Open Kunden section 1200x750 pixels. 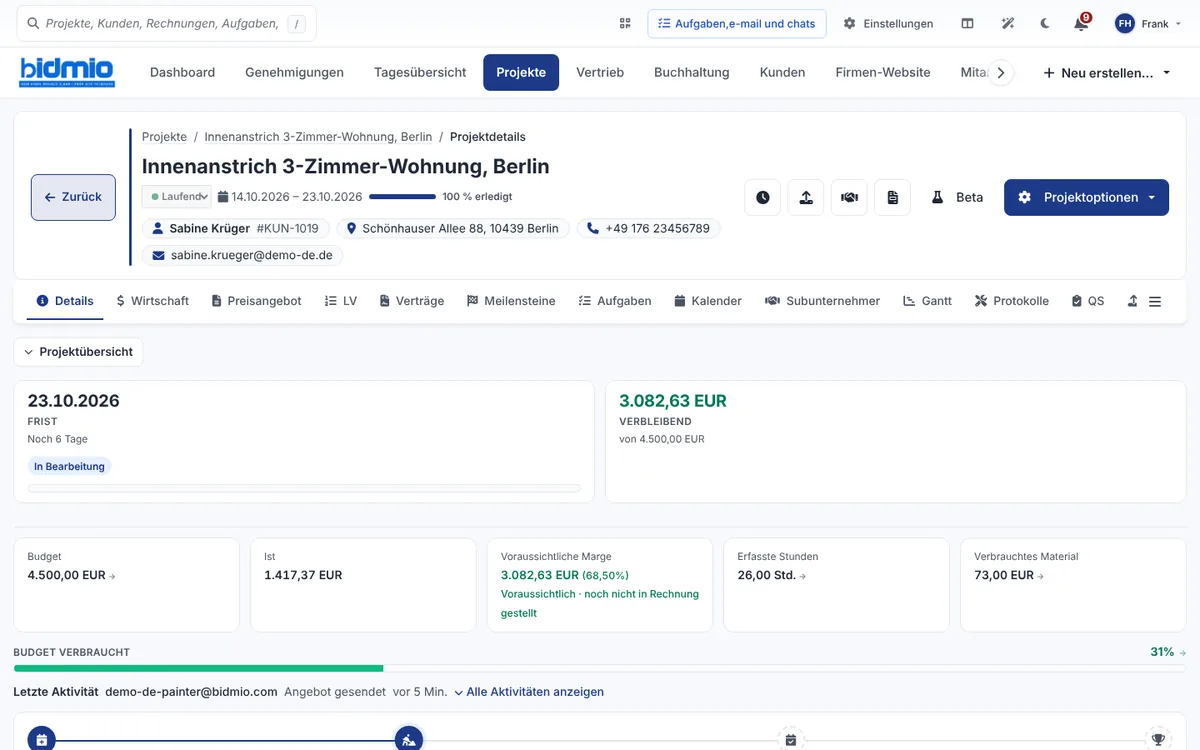[782, 72]
